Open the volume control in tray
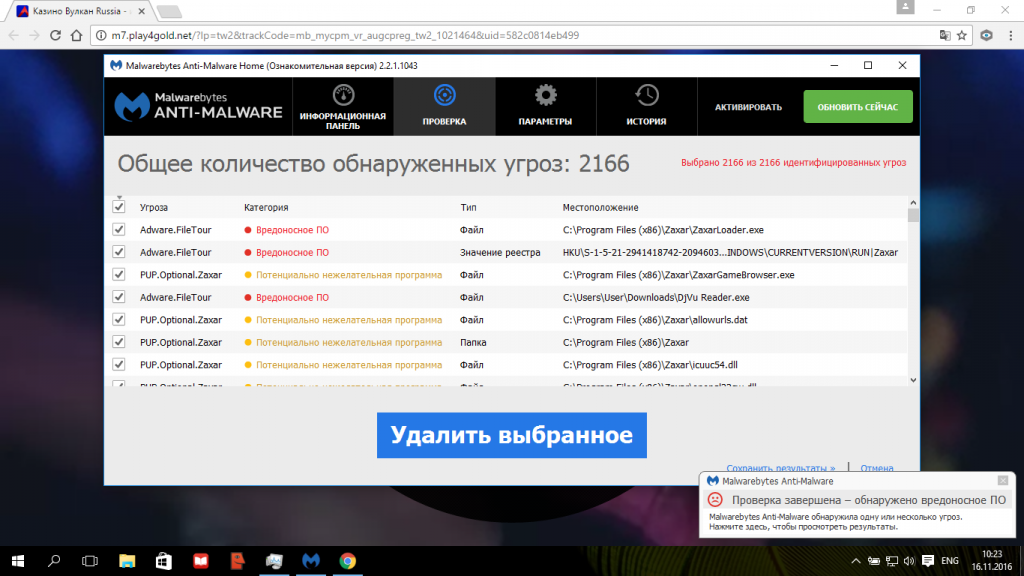1024x576 pixels. tap(909, 561)
